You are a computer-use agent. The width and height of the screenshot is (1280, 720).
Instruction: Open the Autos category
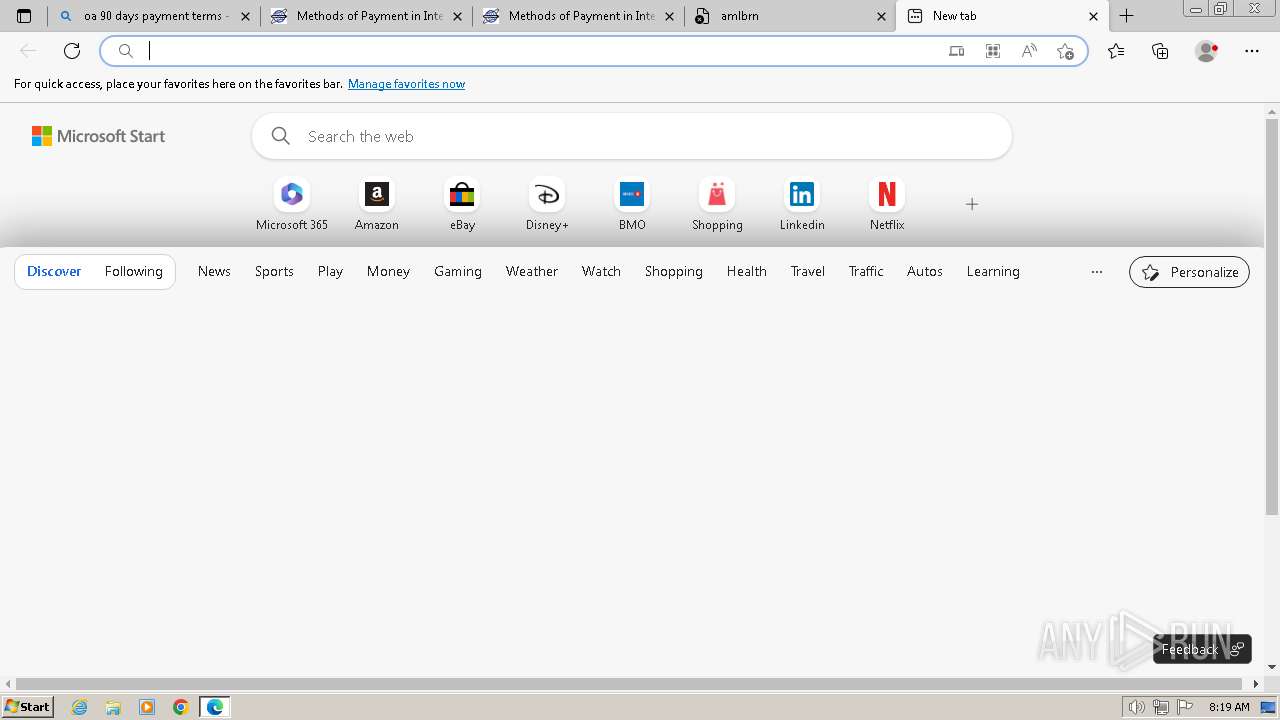[x=924, y=271]
